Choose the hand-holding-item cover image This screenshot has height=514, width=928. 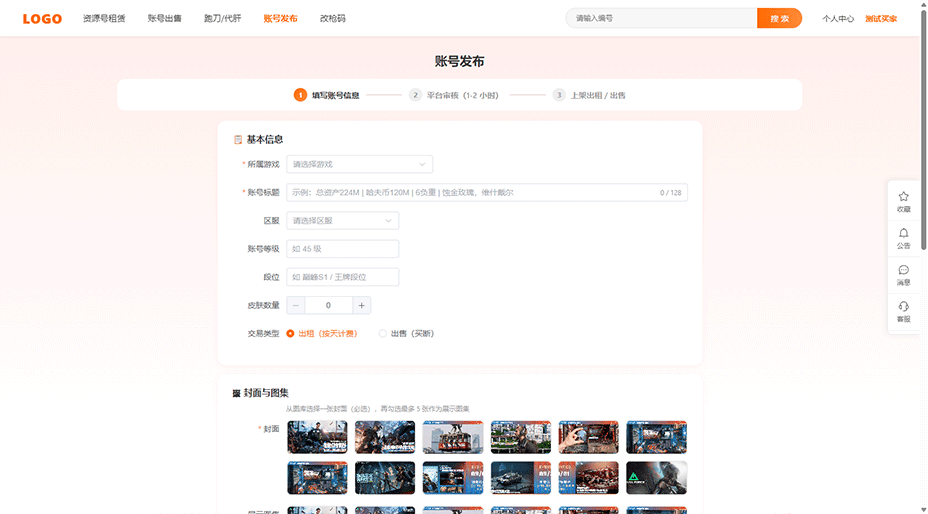[x=588, y=437]
